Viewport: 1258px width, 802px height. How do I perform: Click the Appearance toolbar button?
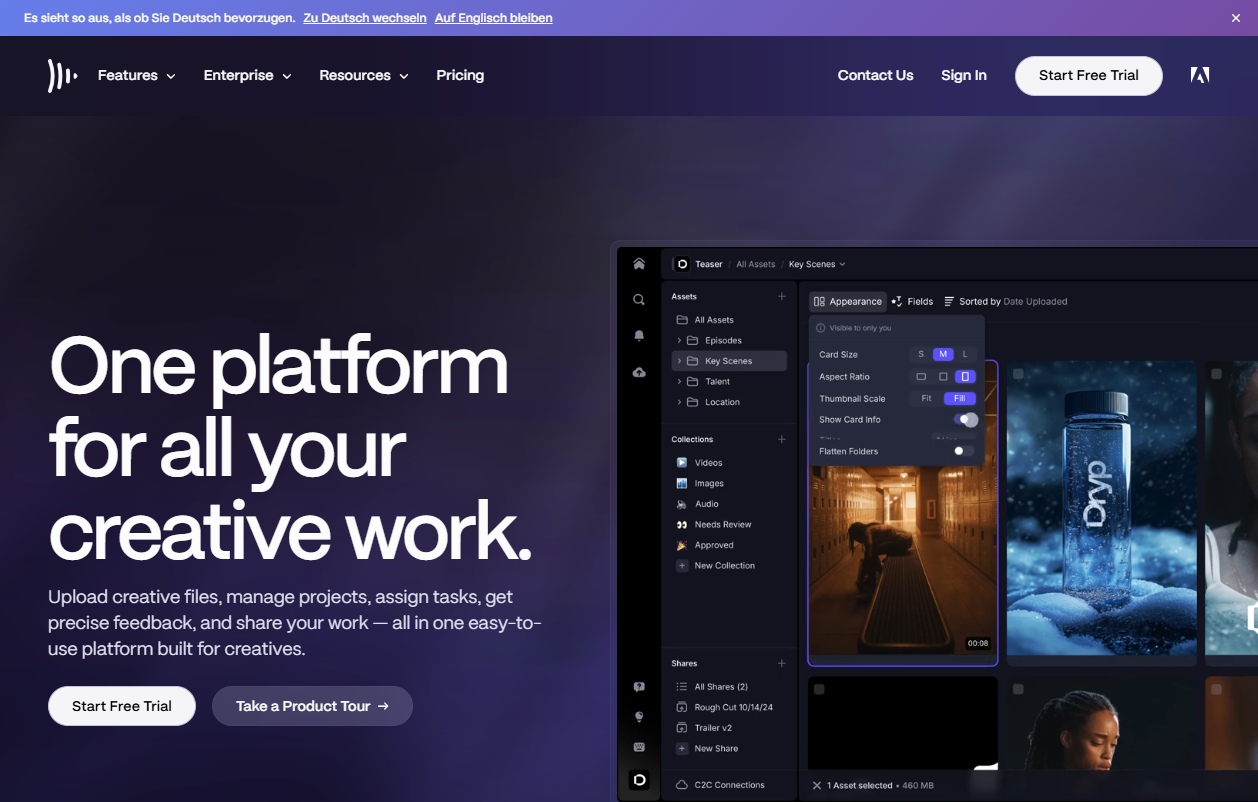click(x=848, y=301)
